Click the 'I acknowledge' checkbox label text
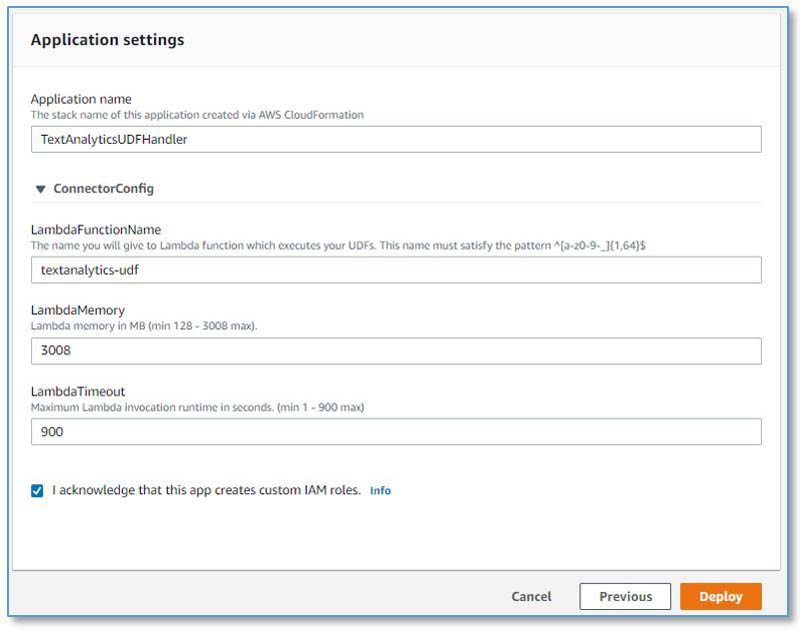 click(x=206, y=490)
